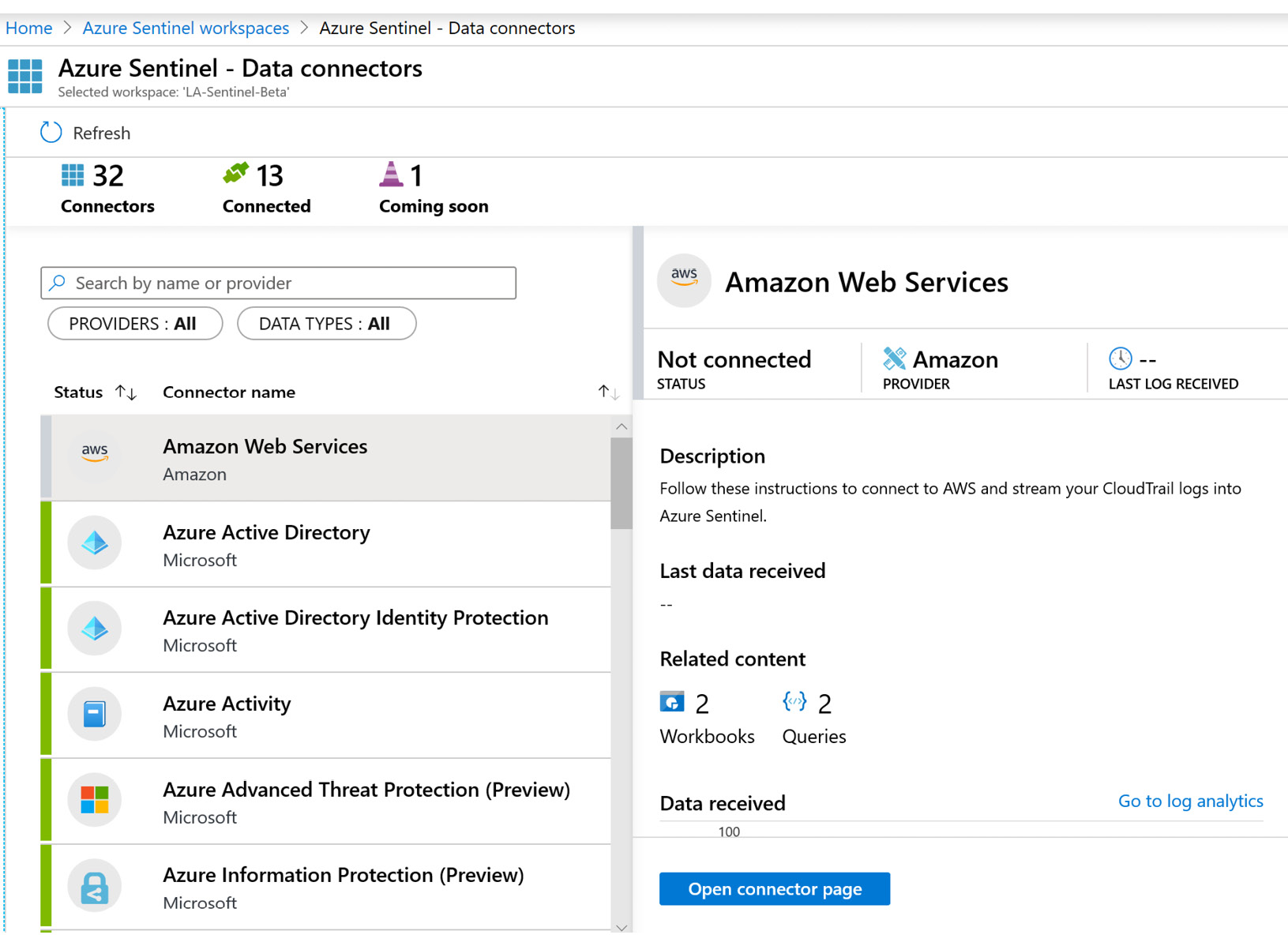1288x946 pixels.
Task: Open Azure Sentinel workspaces breadcrumb
Action: (186, 28)
